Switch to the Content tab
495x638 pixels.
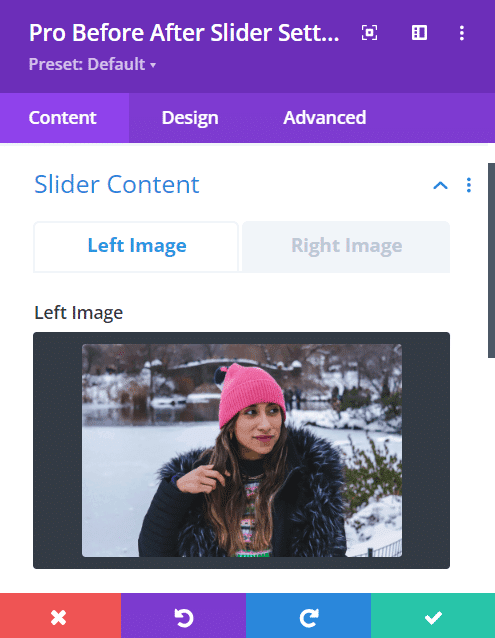coord(64,118)
